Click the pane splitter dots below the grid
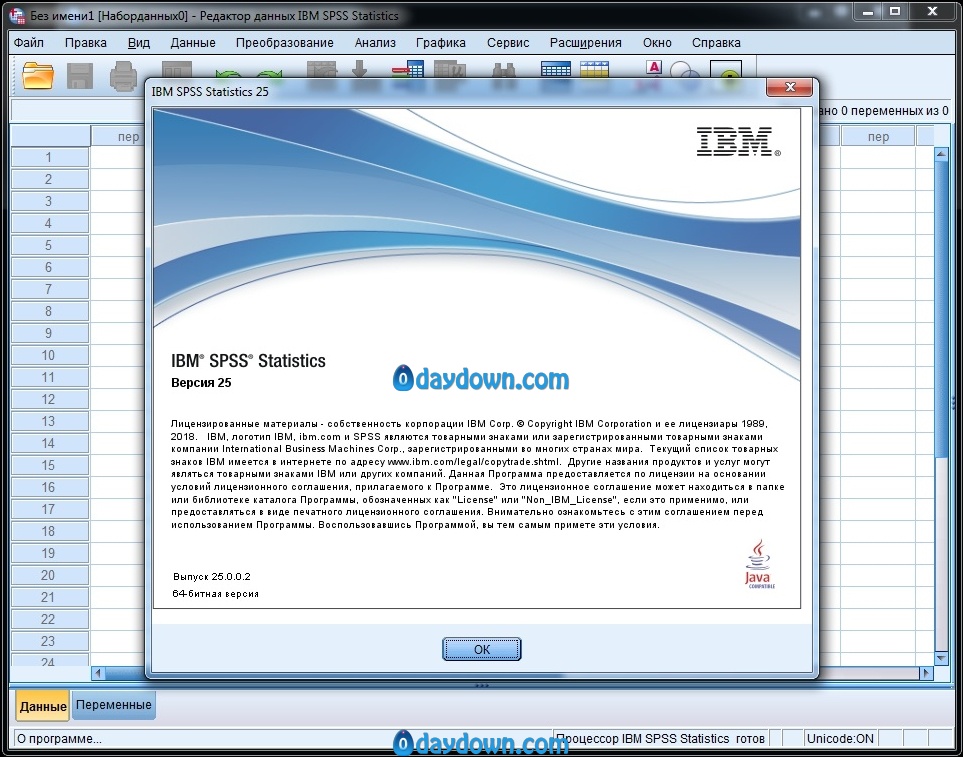 click(x=482, y=685)
